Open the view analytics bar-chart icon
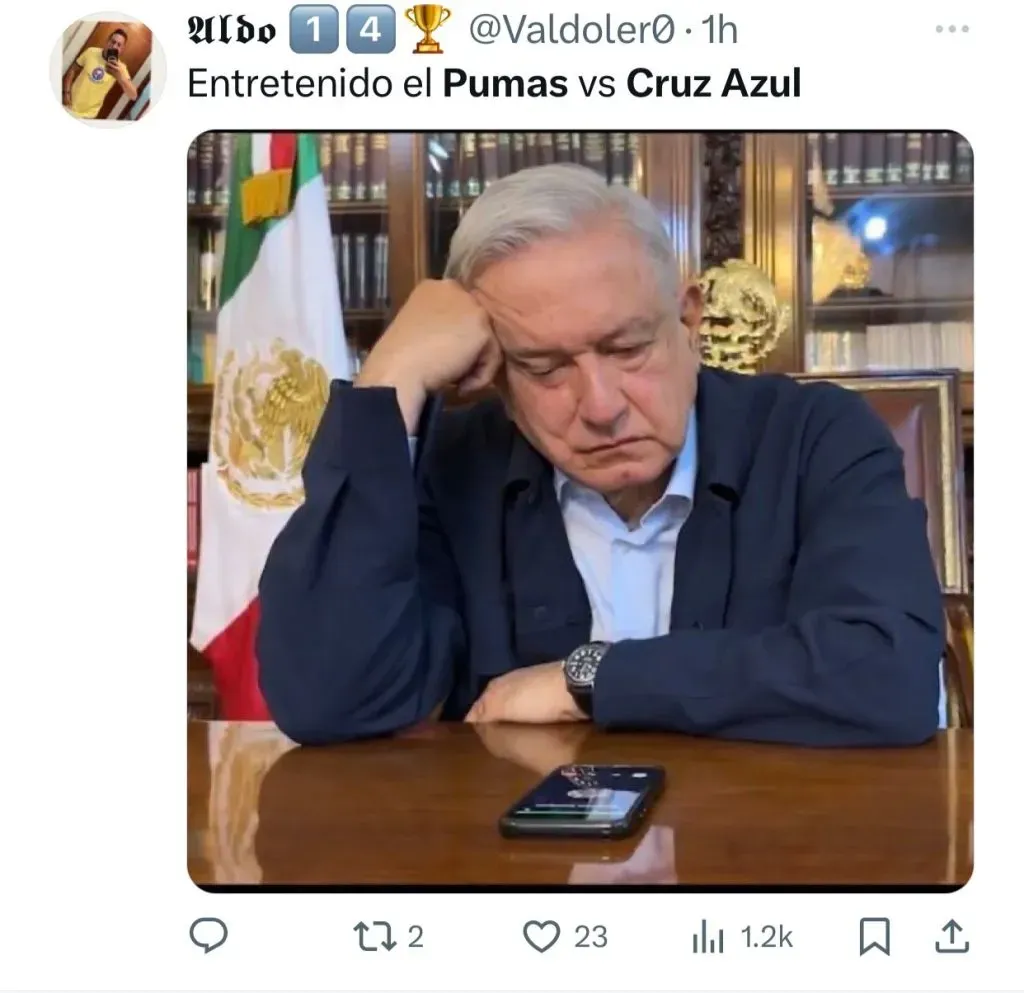The height and width of the screenshot is (993, 1024). (x=708, y=936)
